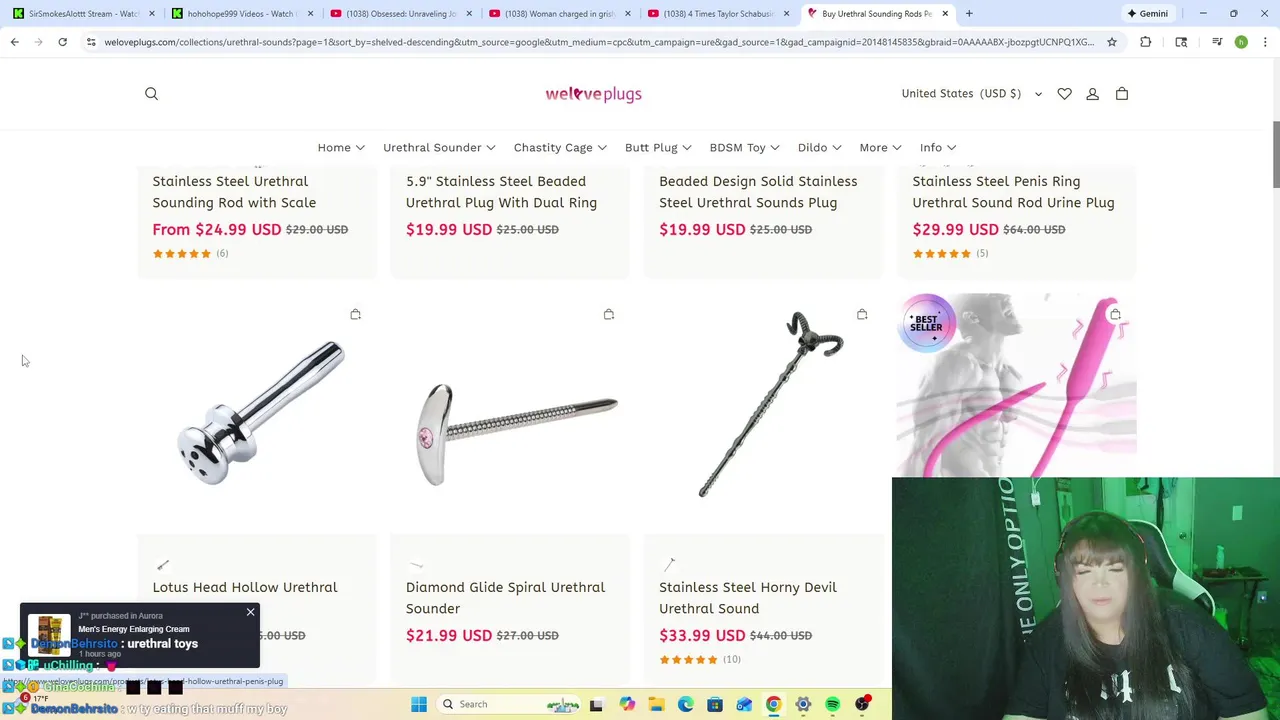The width and height of the screenshot is (1280, 720).
Task: Quick-add the Lotus Head Hollow product
Action: pyautogui.click(x=355, y=314)
